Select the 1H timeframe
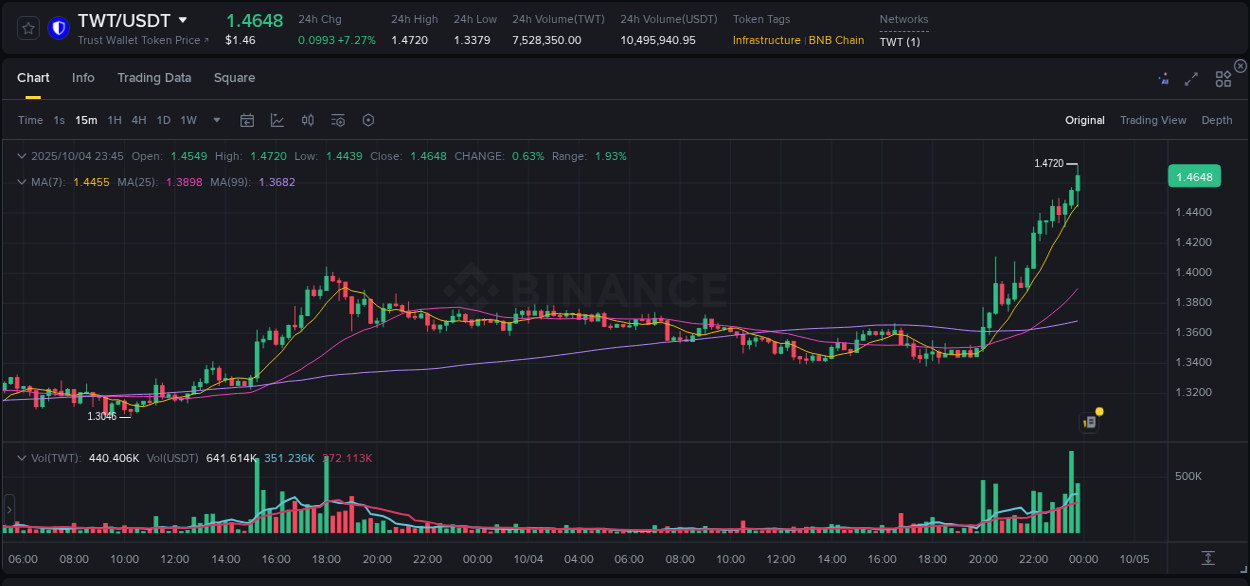1250x586 pixels. click(116, 120)
